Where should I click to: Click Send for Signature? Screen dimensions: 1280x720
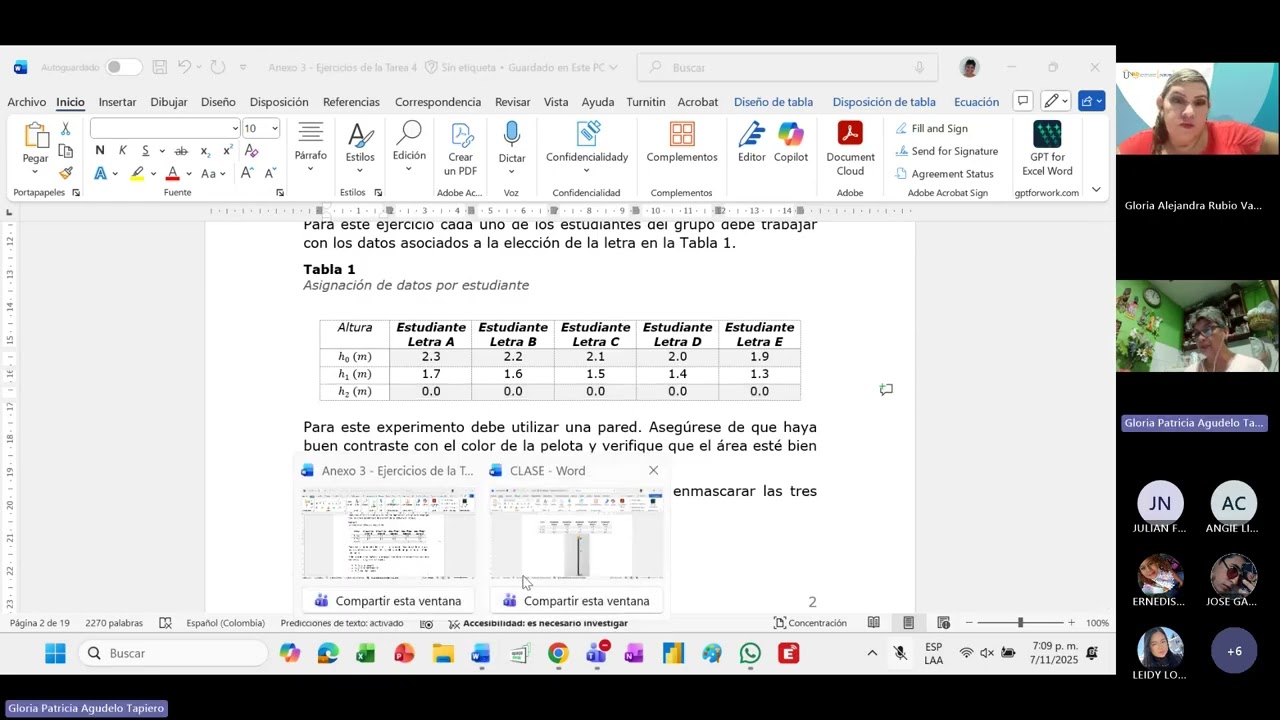pyautogui.click(x=947, y=151)
